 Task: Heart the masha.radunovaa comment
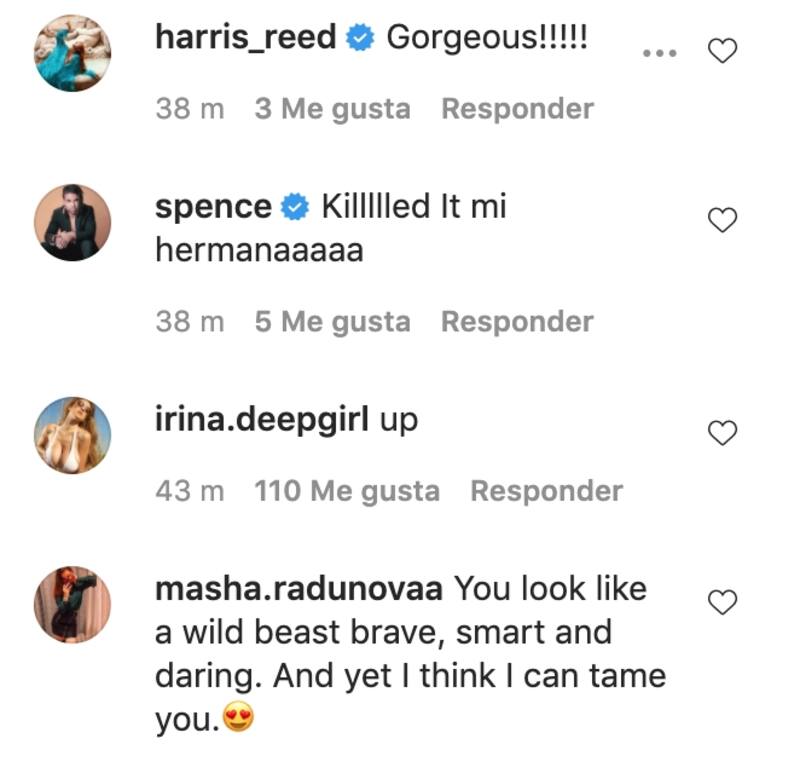click(722, 602)
